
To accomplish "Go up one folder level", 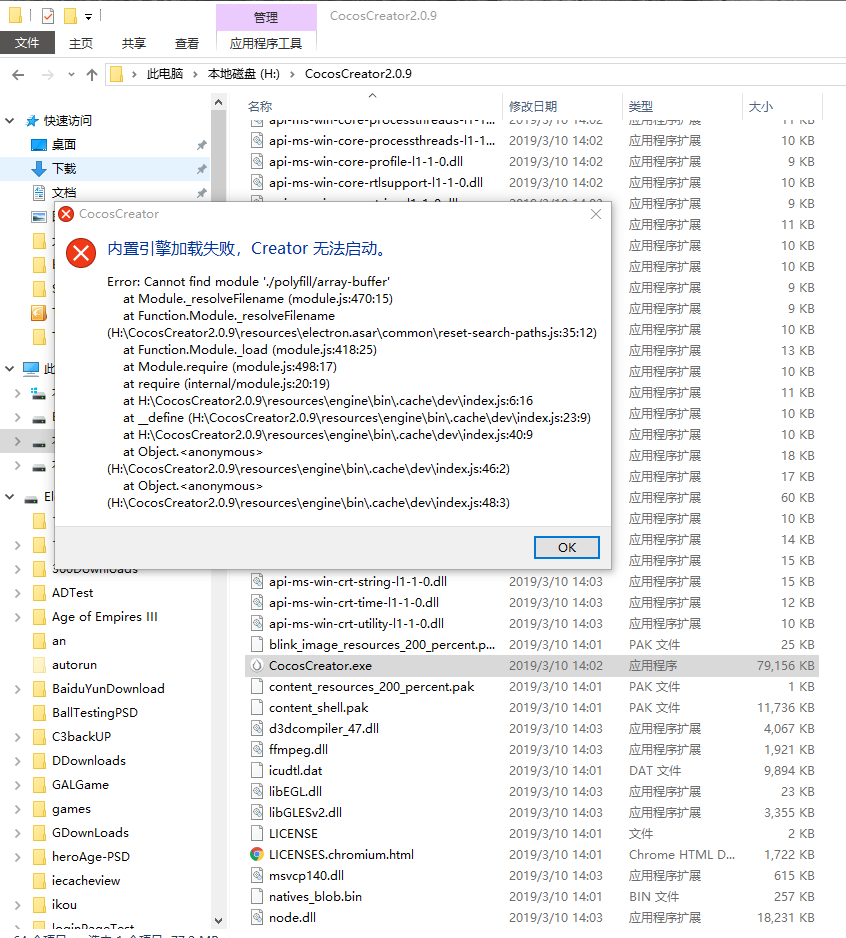I will [92, 75].
